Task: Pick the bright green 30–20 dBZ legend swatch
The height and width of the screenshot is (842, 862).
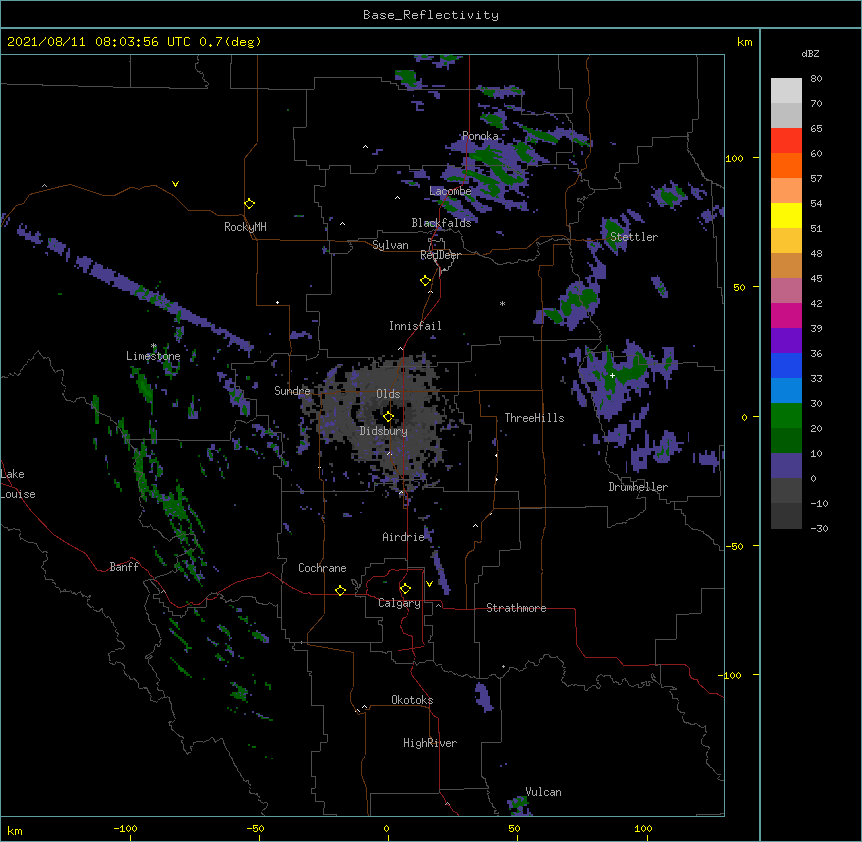Action: [x=786, y=416]
